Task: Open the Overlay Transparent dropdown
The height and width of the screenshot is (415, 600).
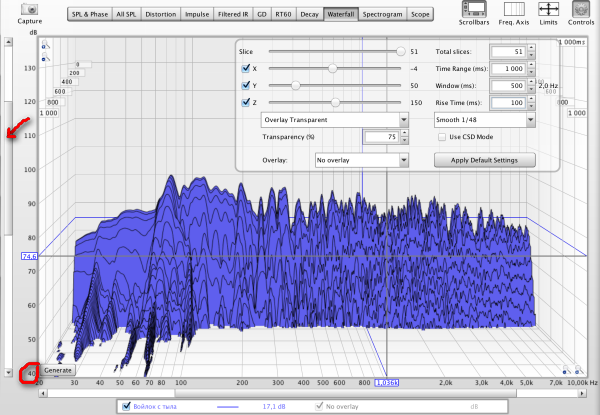Action: (x=334, y=118)
